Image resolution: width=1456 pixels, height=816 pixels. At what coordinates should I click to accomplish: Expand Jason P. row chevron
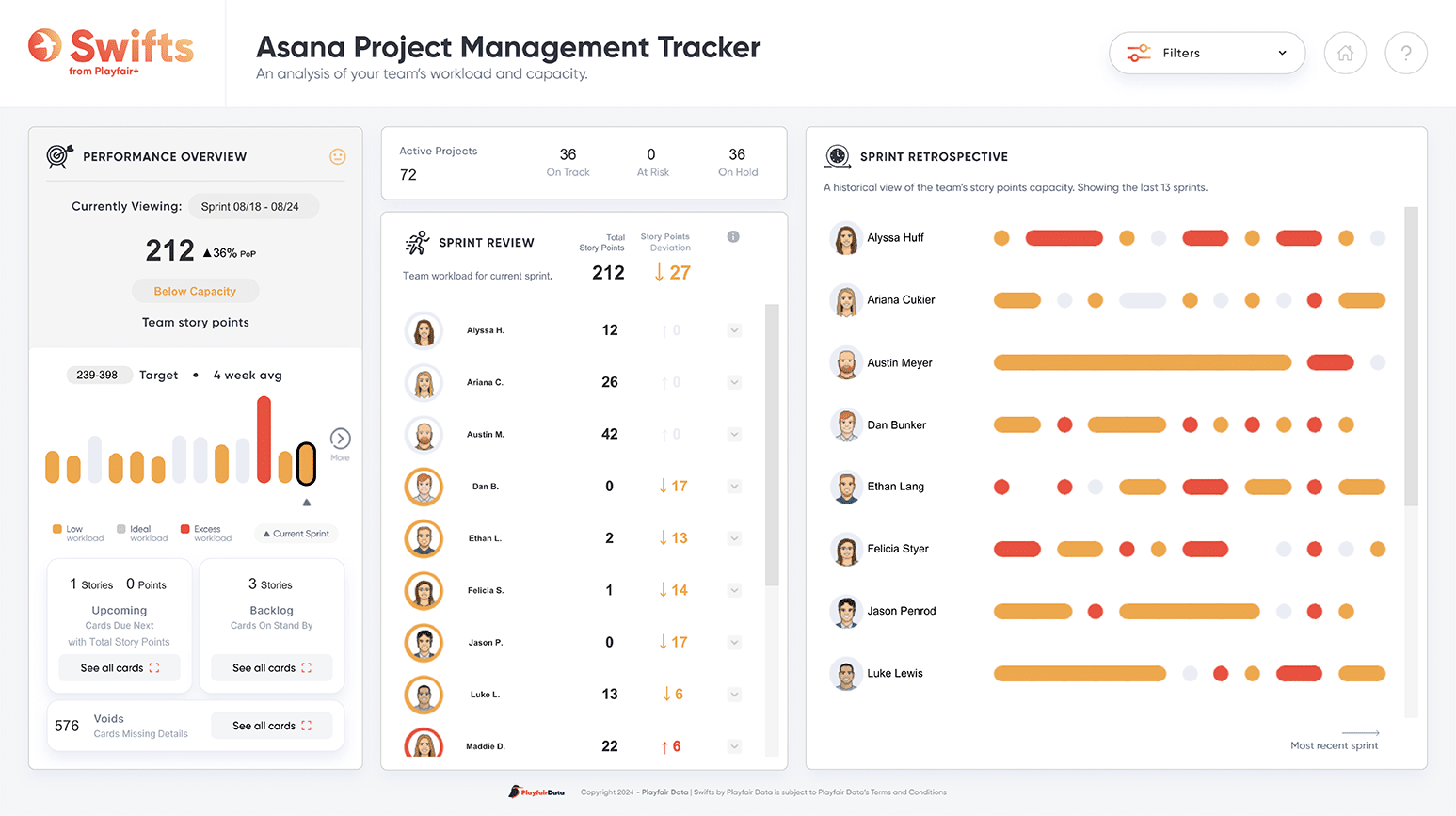734,642
